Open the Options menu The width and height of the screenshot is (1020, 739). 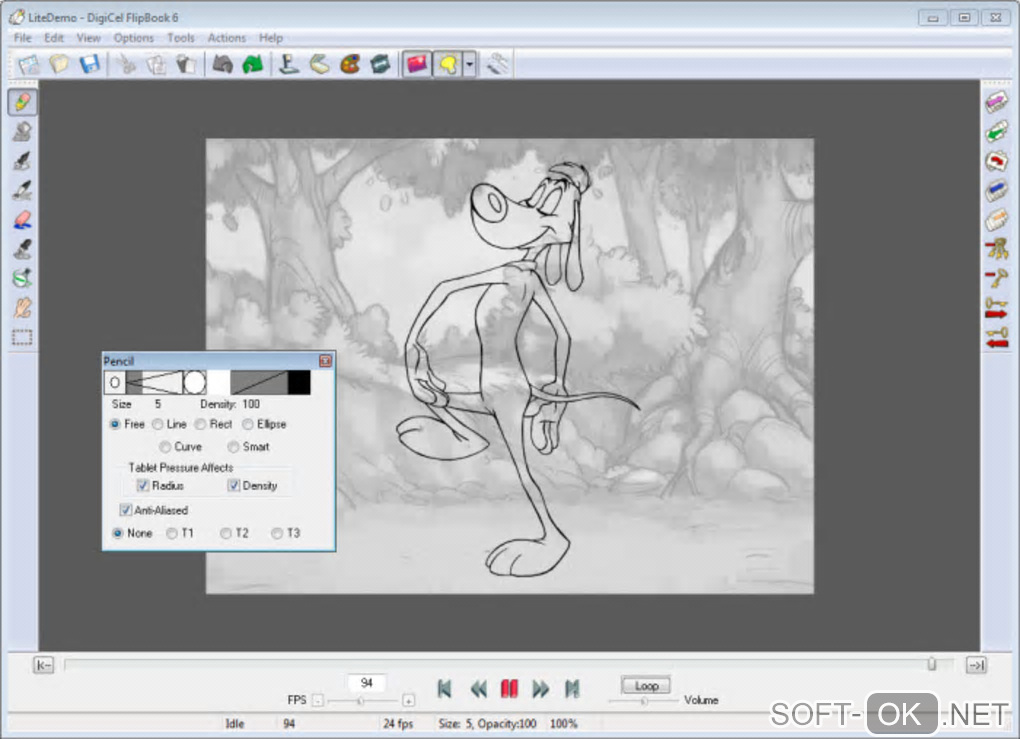tap(133, 38)
